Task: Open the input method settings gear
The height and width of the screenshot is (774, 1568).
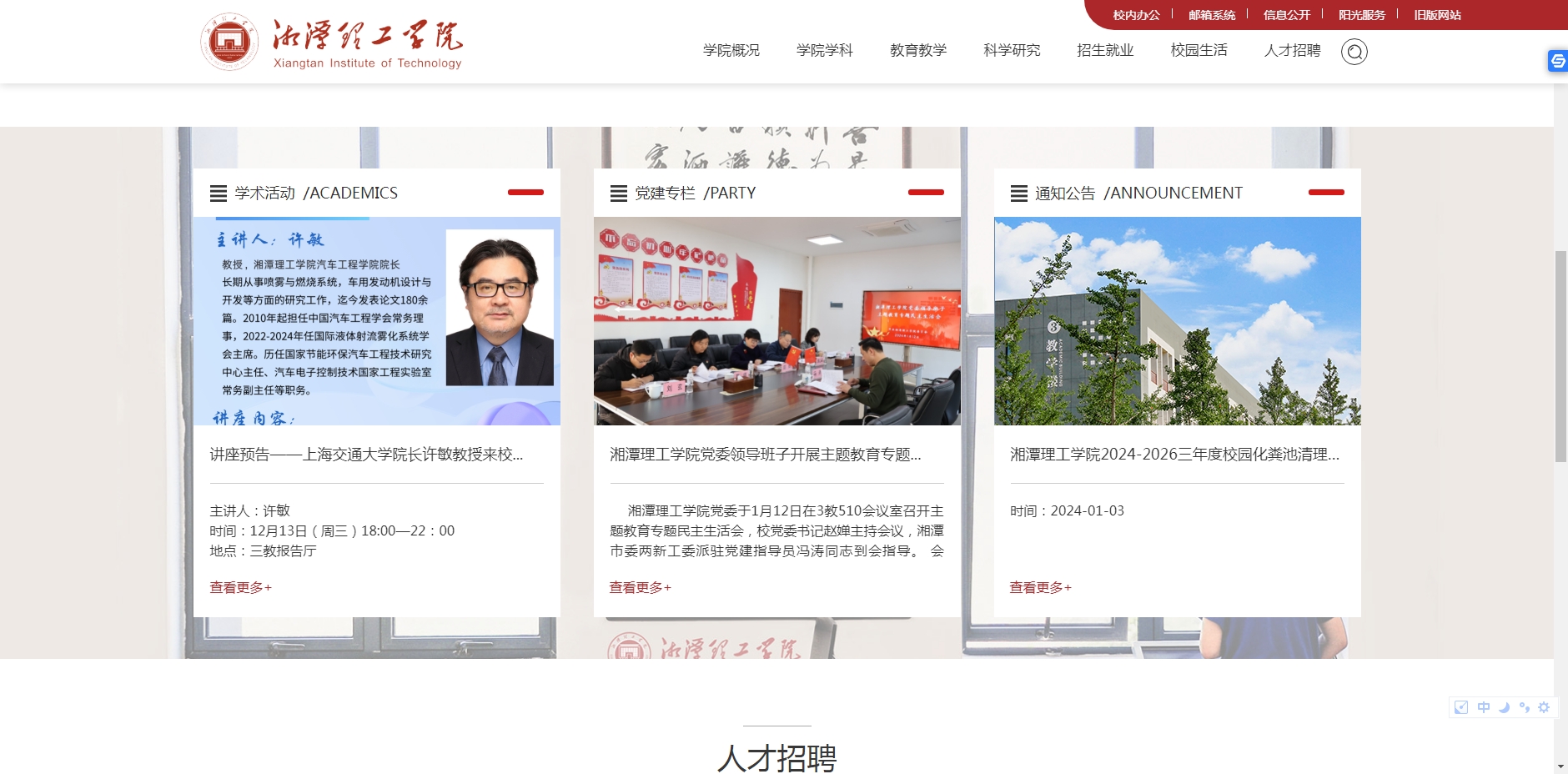Action: (1544, 707)
